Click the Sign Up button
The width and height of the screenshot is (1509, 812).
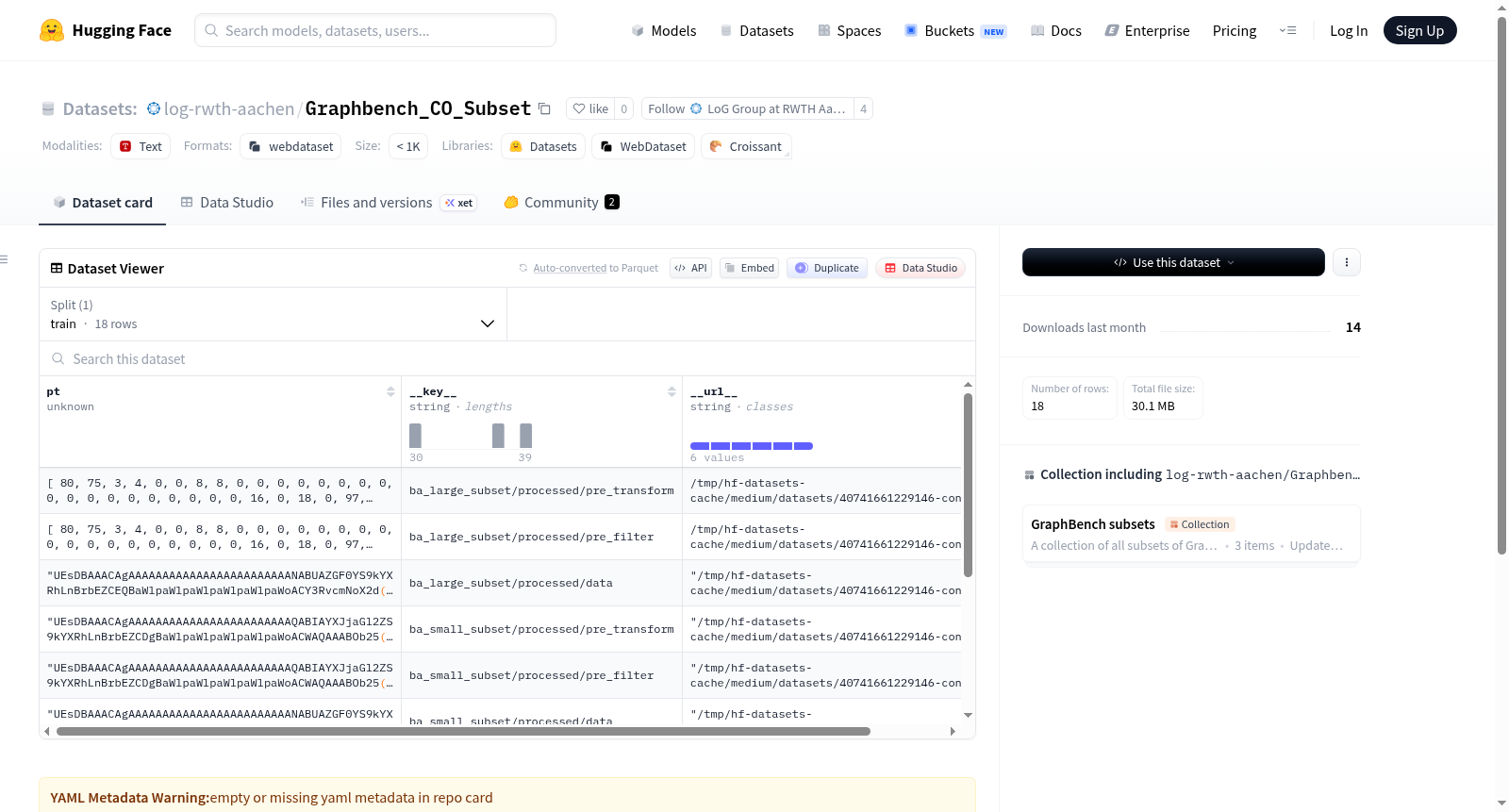(1419, 30)
